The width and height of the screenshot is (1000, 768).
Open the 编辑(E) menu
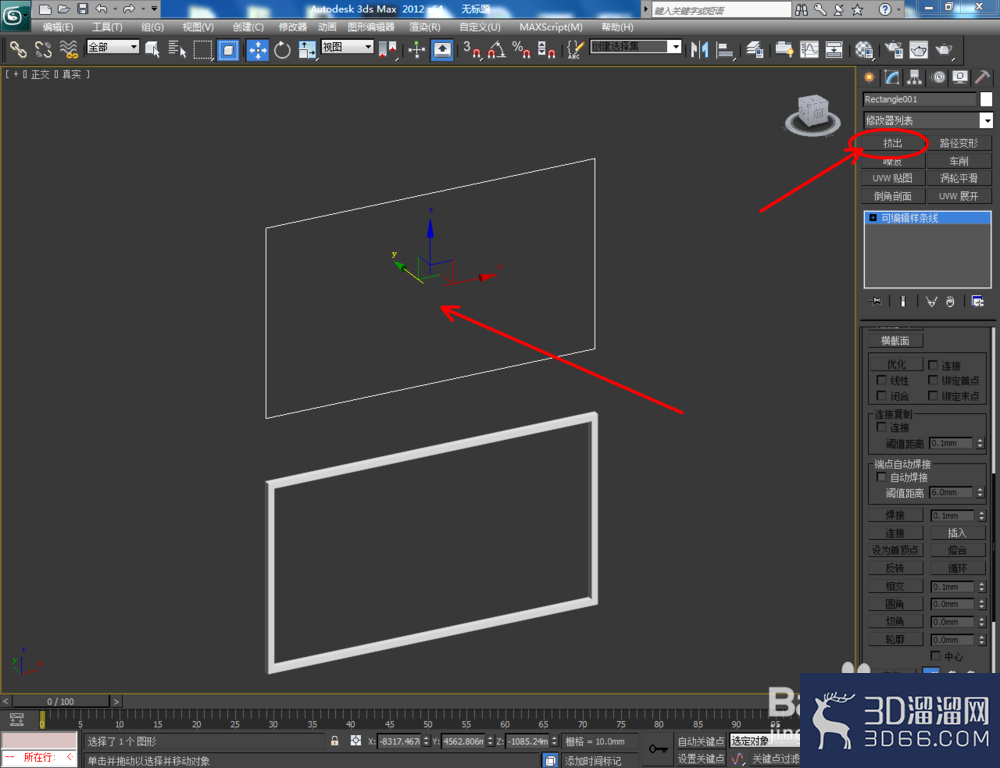click(x=57, y=27)
